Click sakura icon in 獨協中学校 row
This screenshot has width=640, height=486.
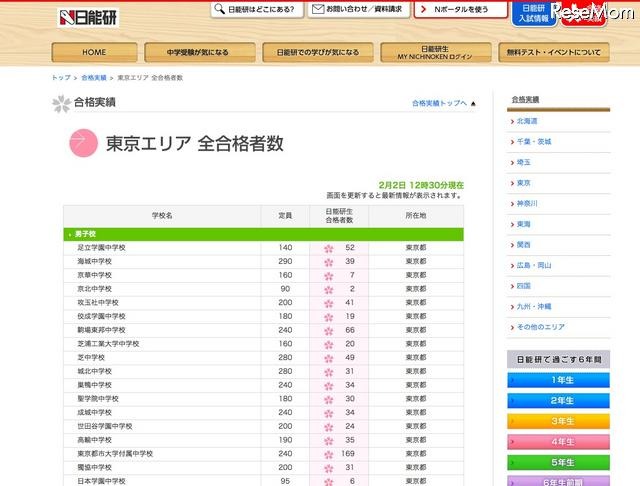pos(329,468)
